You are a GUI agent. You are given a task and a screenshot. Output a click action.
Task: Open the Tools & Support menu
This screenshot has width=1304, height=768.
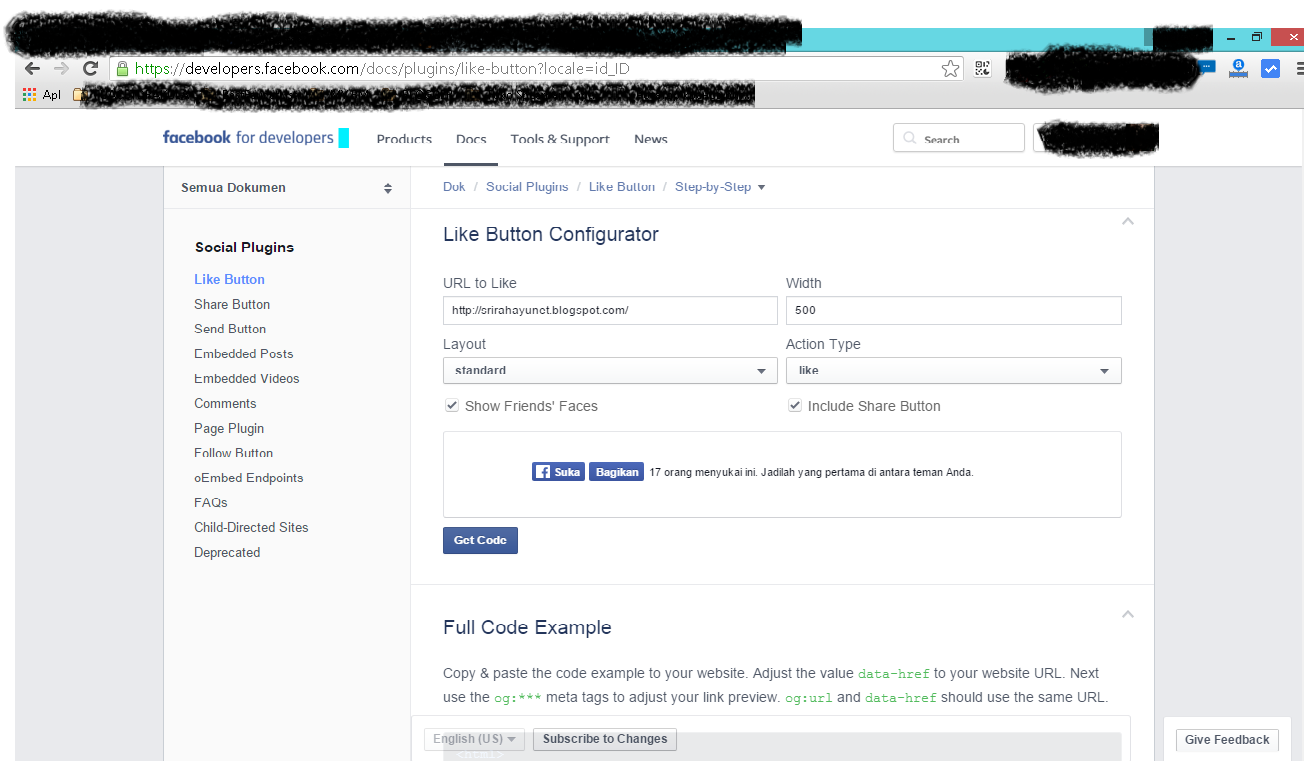point(560,139)
